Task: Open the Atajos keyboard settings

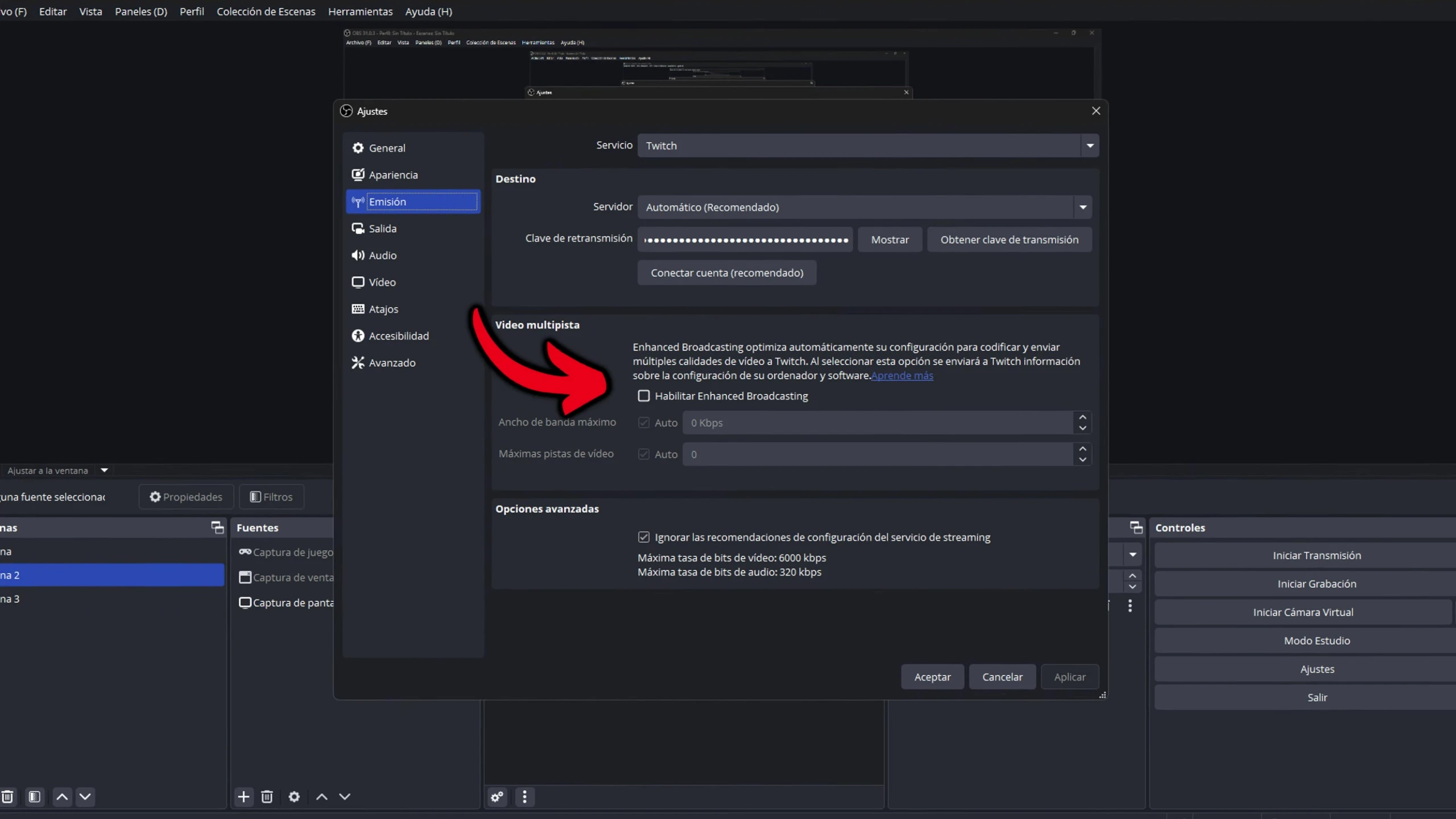Action: click(413, 309)
